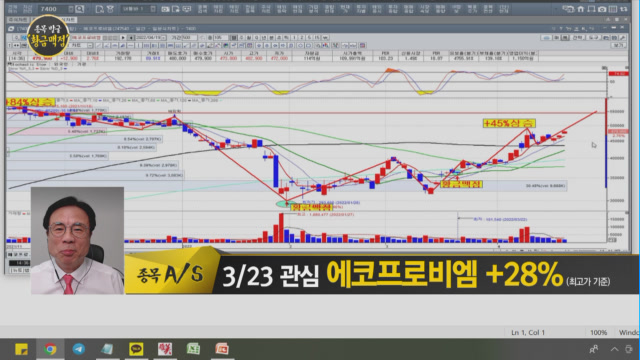The image size is (640, 360).
Task: Show hidden icons via system tray chevron
Action: (614, 349)
